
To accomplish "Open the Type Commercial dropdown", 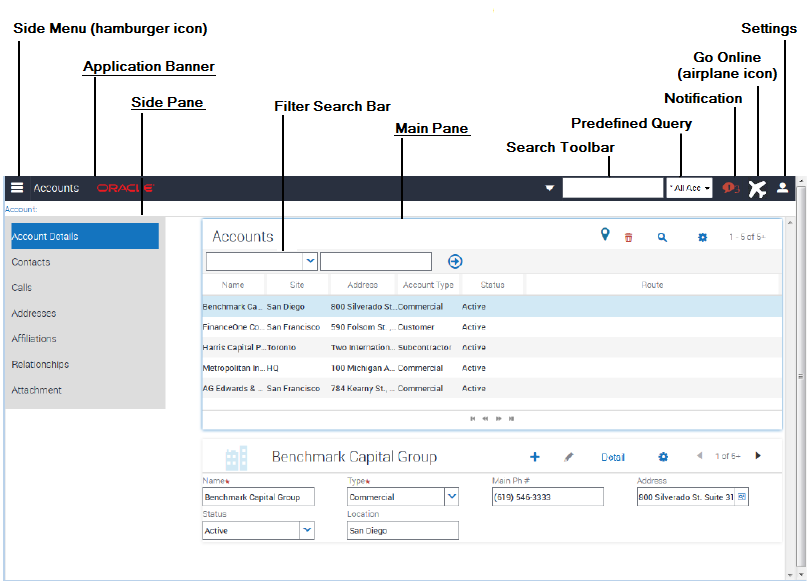I will point(452,496).
